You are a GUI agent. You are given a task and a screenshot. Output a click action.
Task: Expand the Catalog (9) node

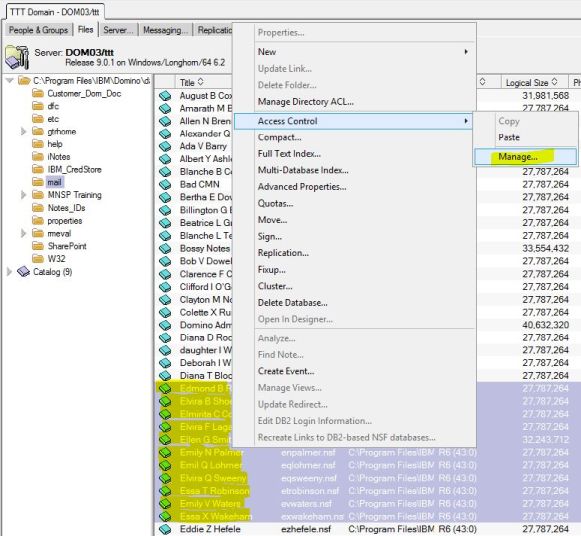click(9, 272)
